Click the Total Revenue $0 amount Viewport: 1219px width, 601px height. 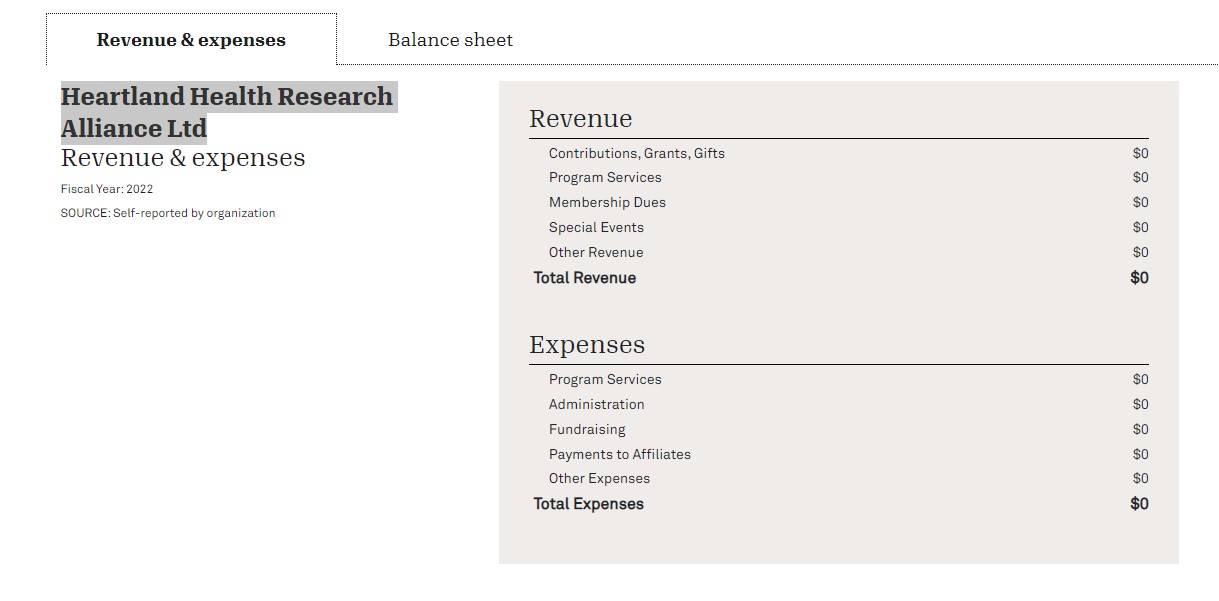click(x=1139, y=278)
